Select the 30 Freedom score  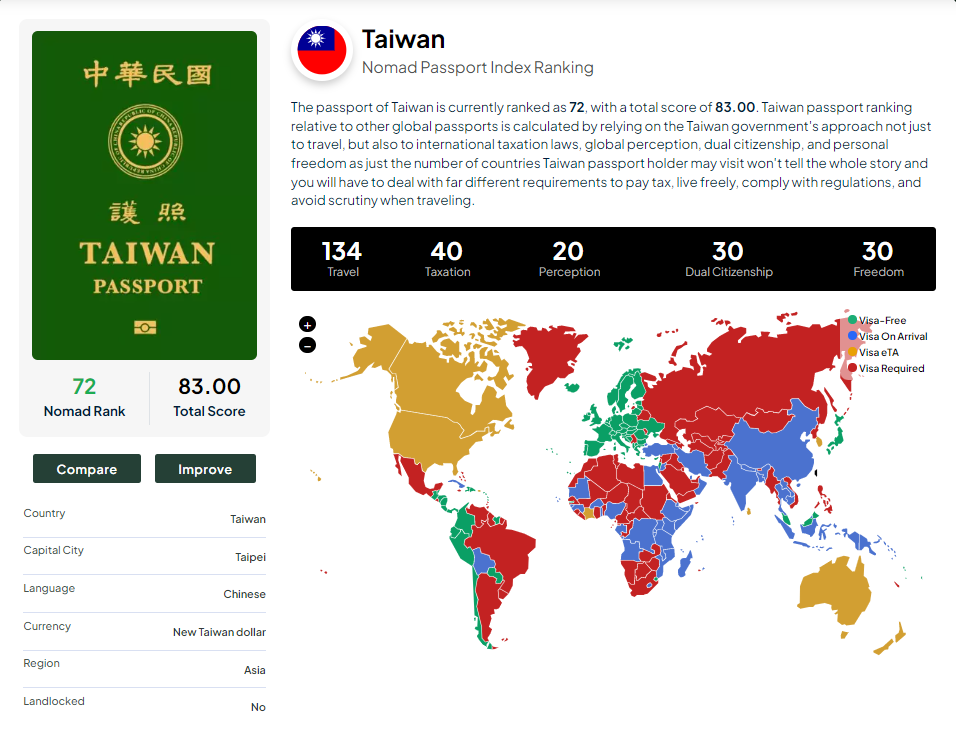[x=878, y=259]
